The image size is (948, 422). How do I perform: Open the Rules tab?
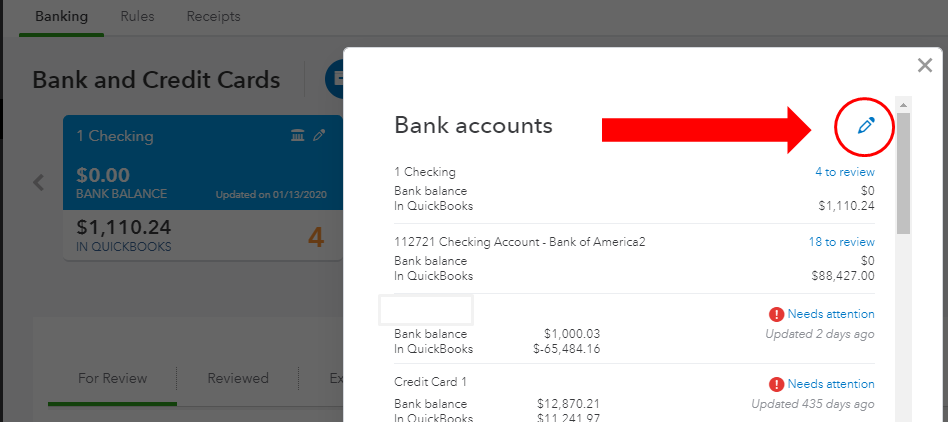click(x=137, y=16)
